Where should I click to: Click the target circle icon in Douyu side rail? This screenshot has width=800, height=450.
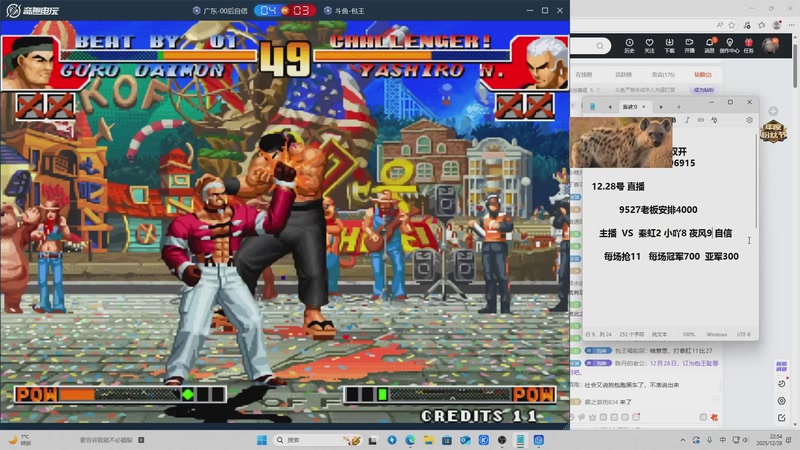[781, 401]
